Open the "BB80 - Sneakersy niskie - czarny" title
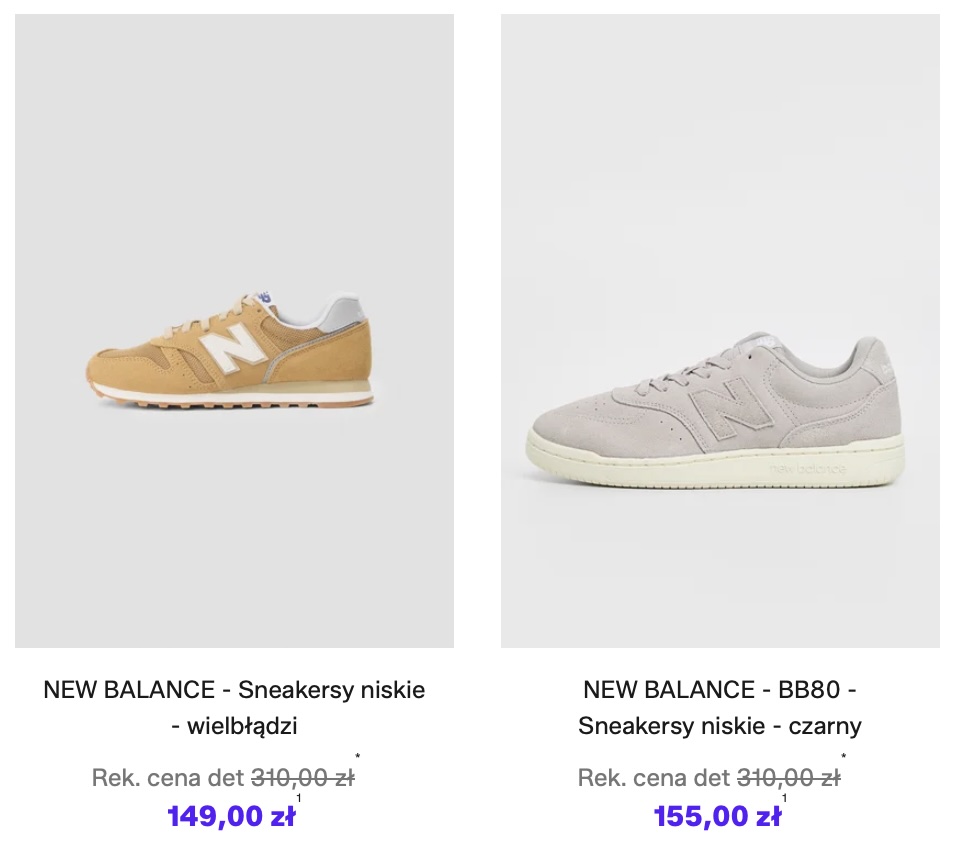This screenshot has width=954, height=858. tap(720, 707)
